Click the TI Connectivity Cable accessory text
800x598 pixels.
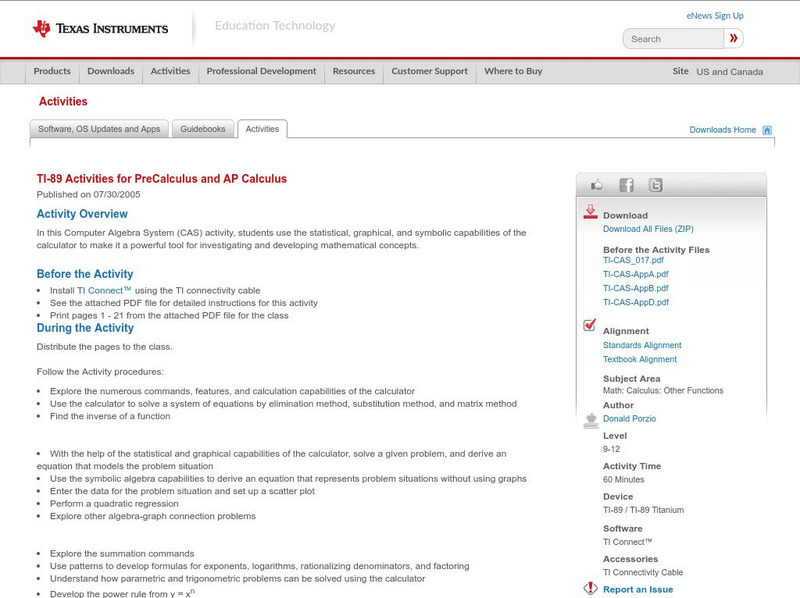tap(643, 572)
